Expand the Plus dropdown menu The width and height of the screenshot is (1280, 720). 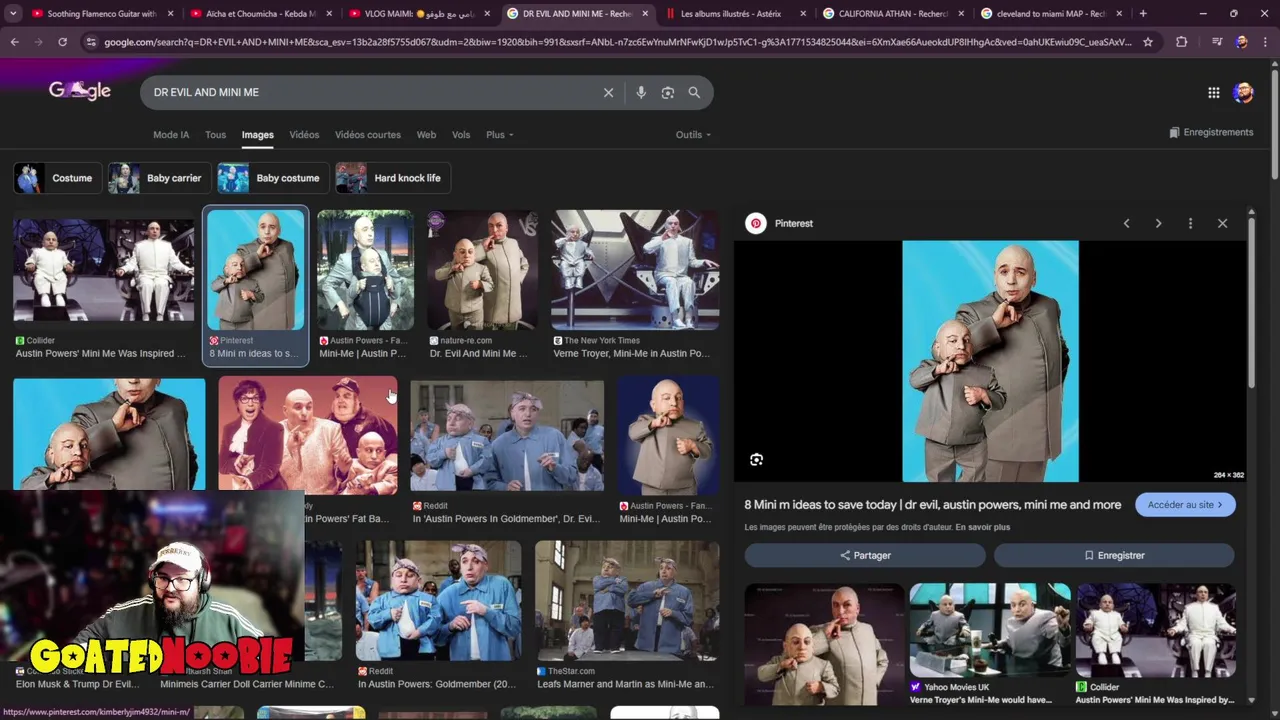[x=500, y=135]
